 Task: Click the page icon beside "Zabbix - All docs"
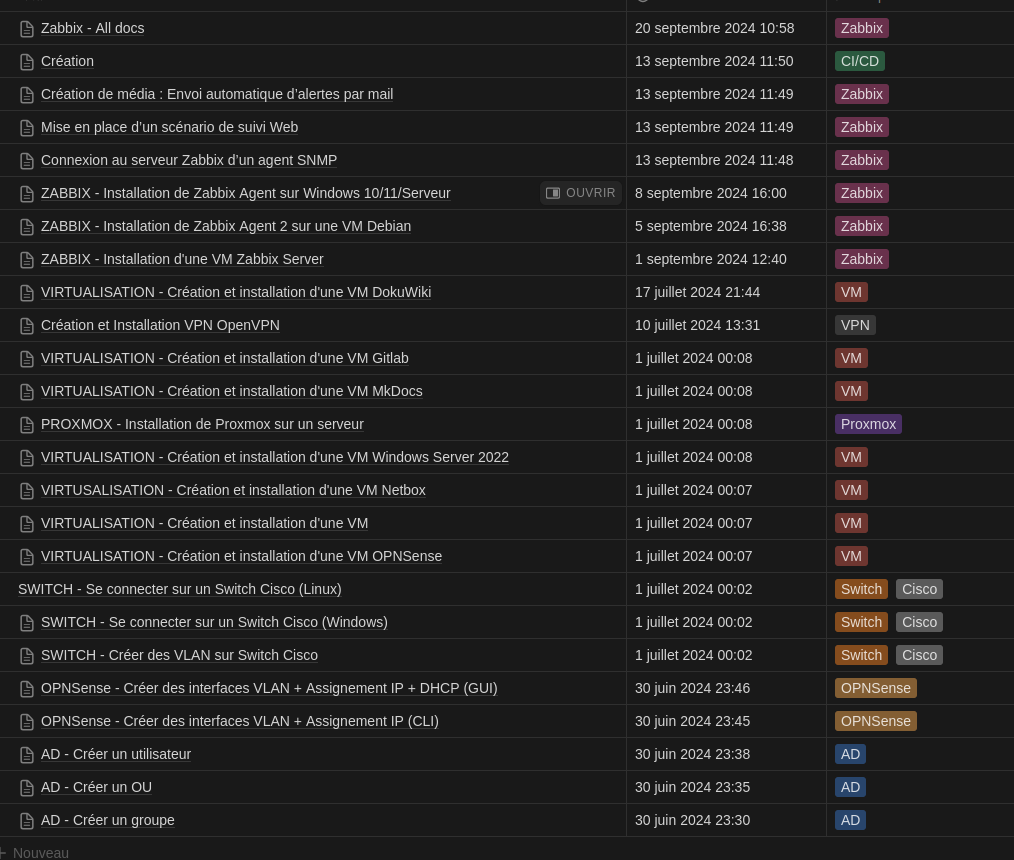[27, 29]
